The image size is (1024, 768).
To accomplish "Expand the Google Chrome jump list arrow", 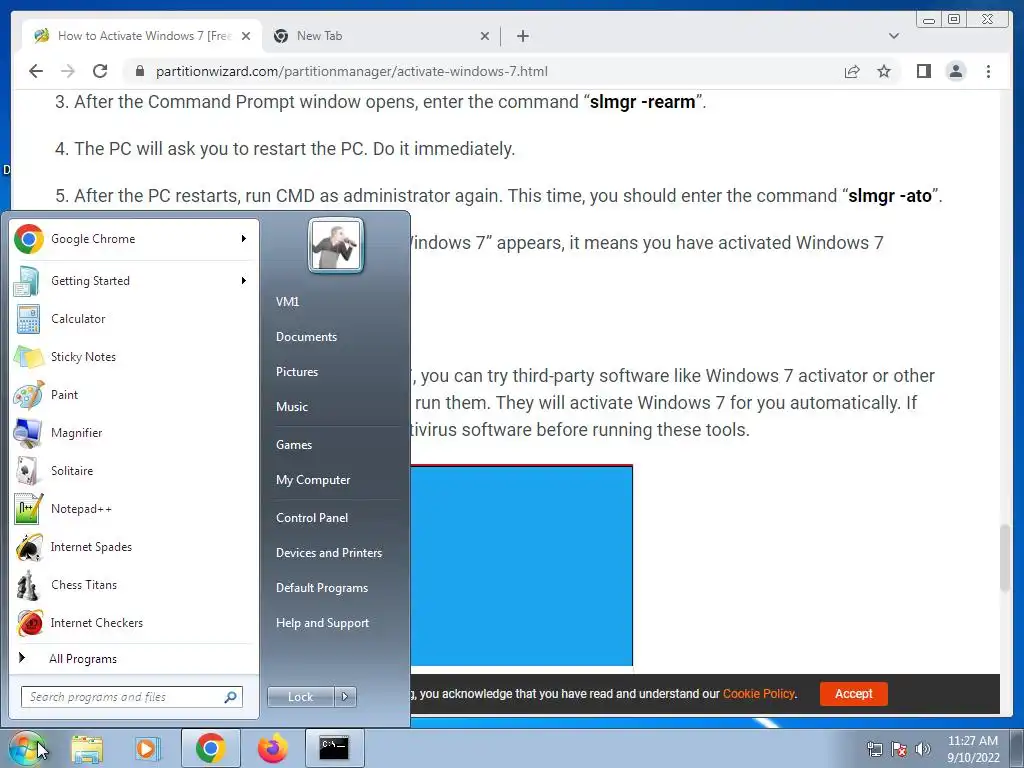I will tap(244, 239).
